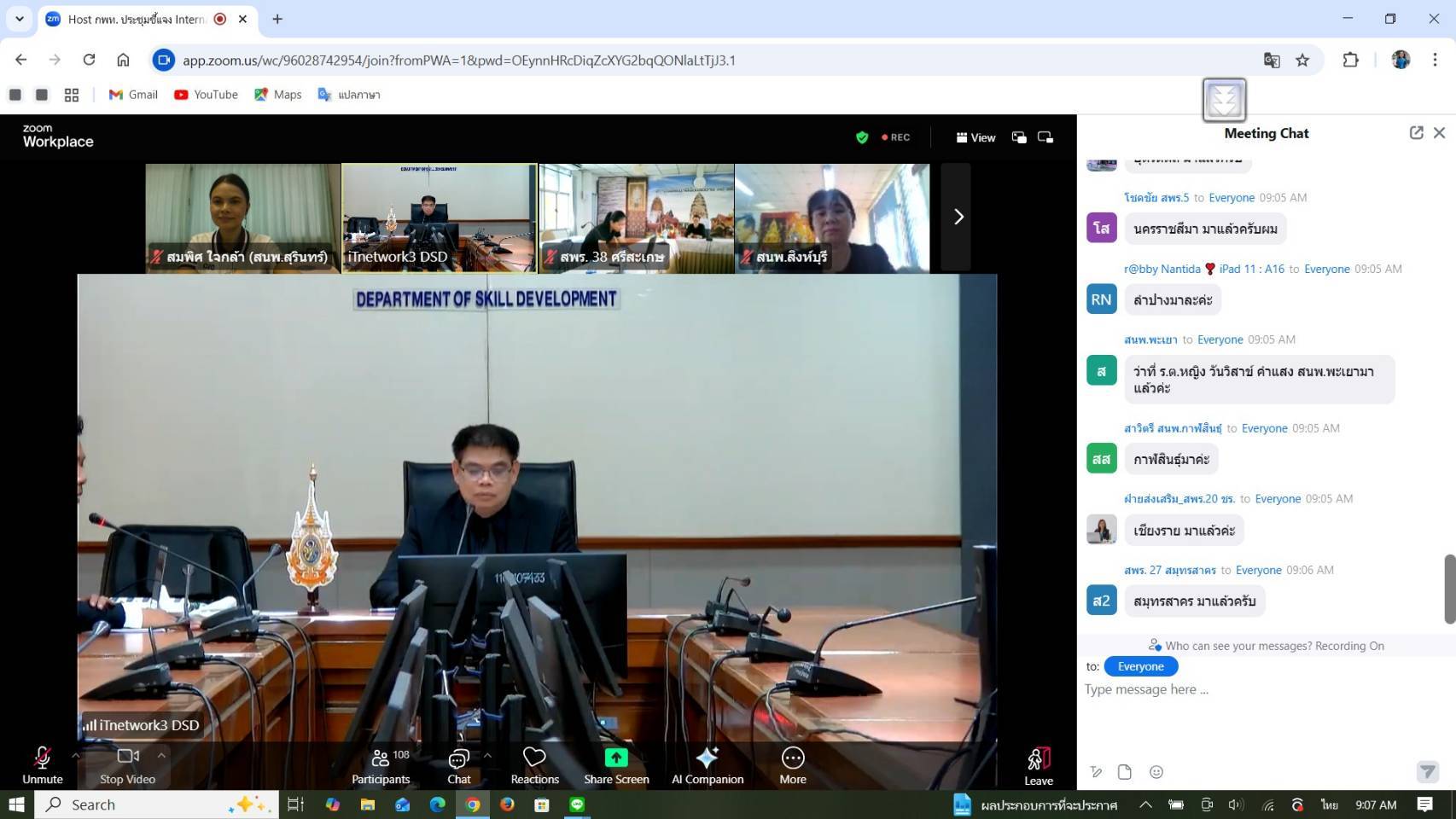The height and width of the screenshot is (819, 1456).
Task: Leave the meeting
Action: click(x=1038, y=766)
